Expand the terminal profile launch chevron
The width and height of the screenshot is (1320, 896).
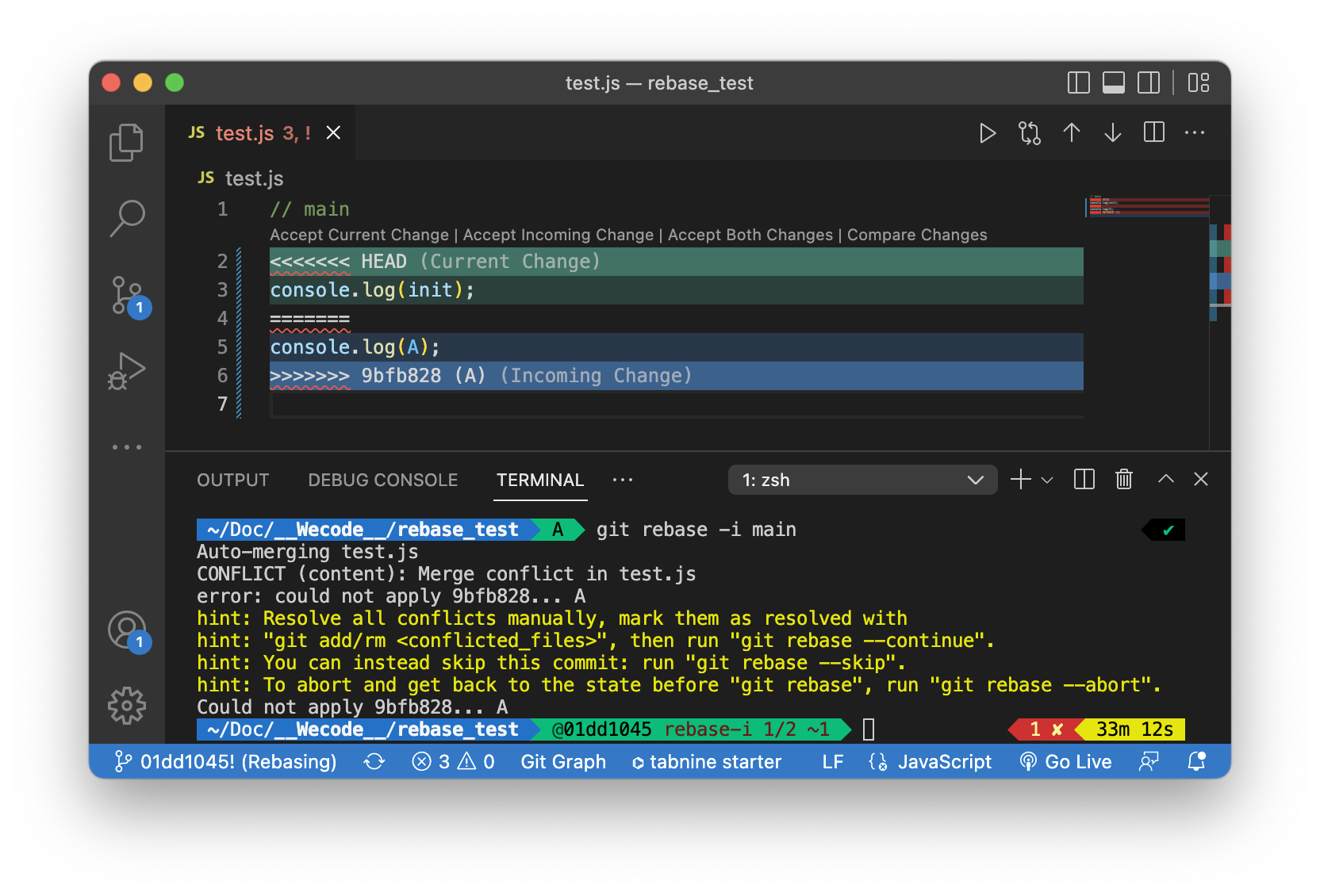point(1047,479)
